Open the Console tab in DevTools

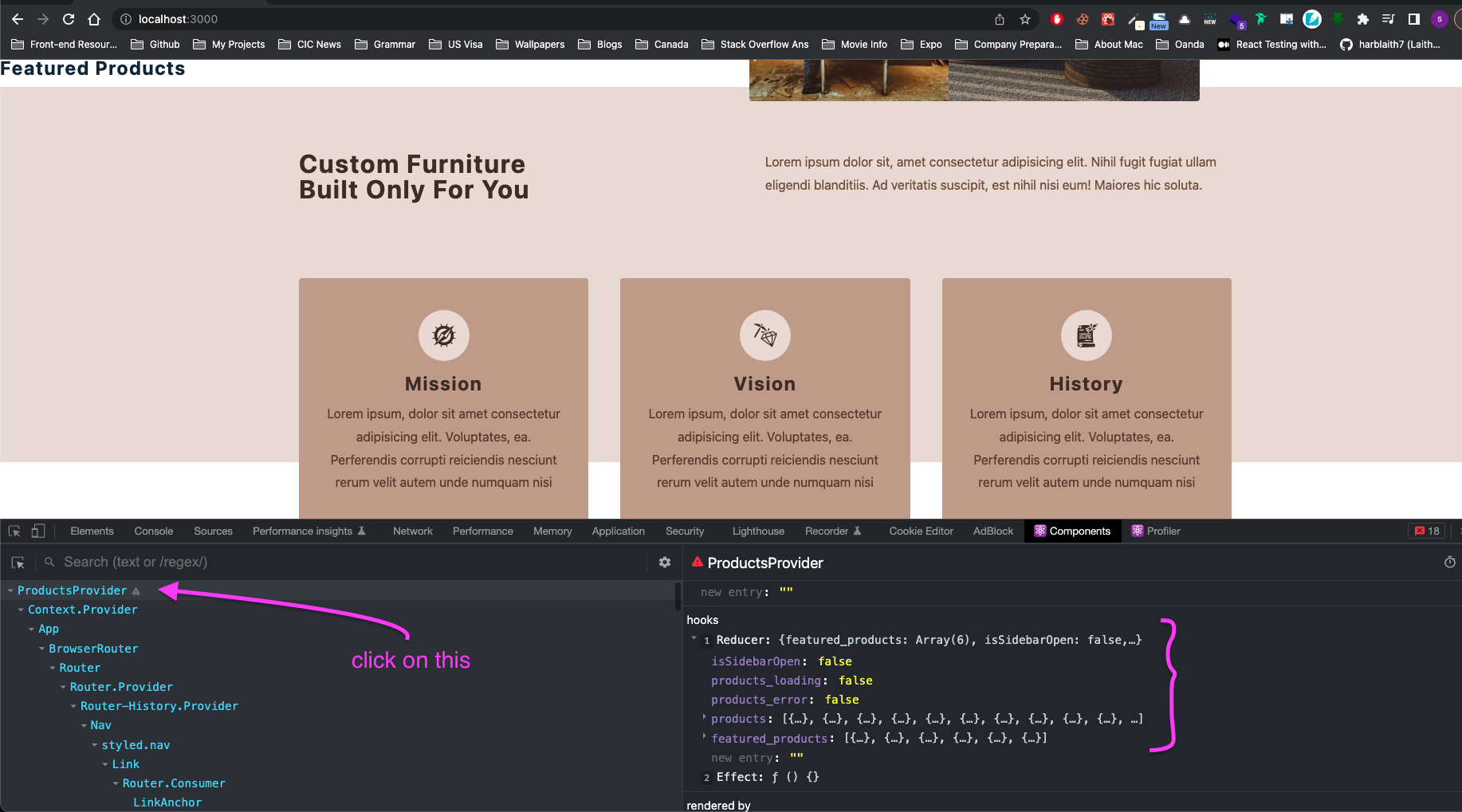(x=153, y=532)
